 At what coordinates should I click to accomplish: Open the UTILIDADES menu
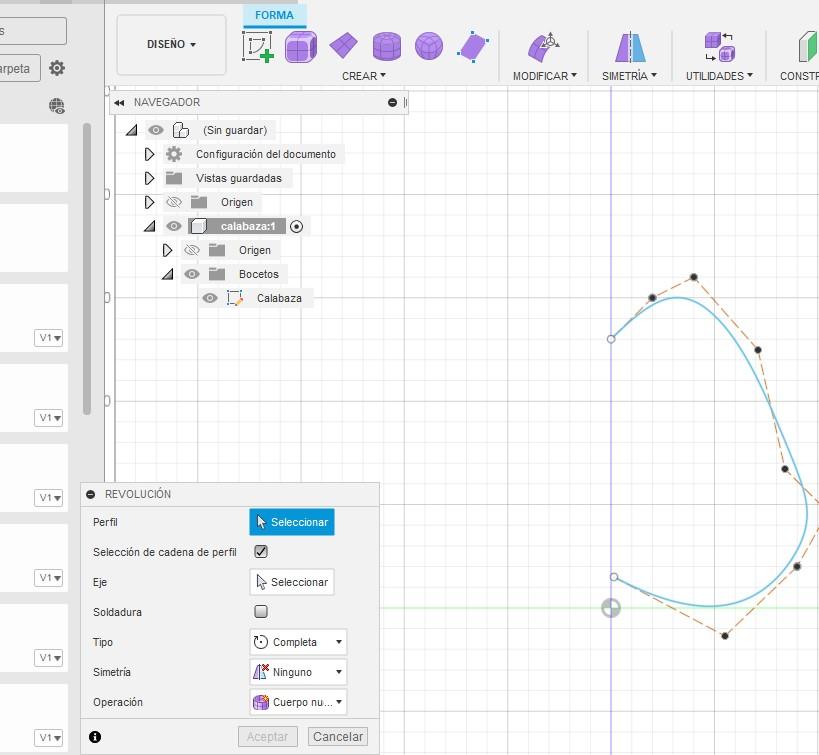coord(719,76)
